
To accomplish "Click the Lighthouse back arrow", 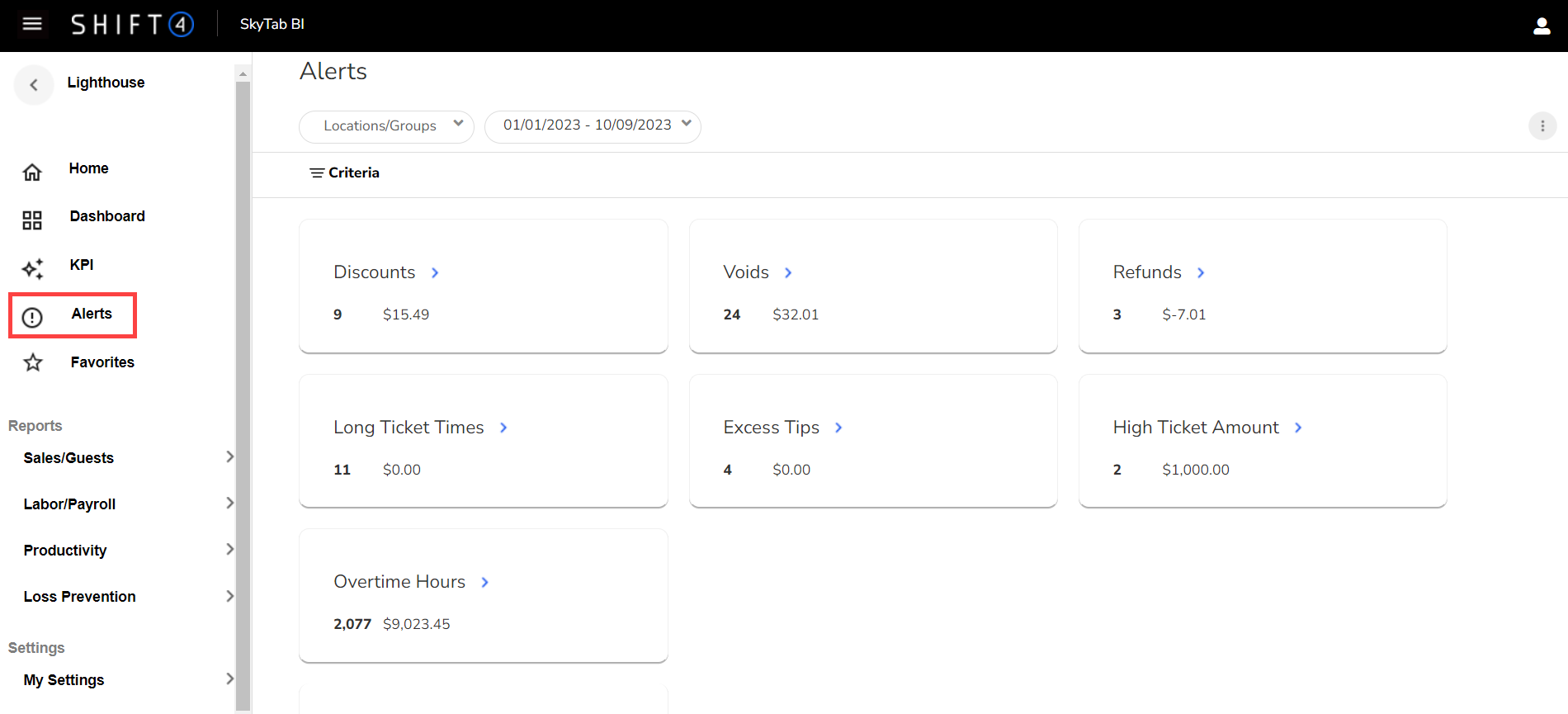I will pyautogui.click(x=34, y=84).
